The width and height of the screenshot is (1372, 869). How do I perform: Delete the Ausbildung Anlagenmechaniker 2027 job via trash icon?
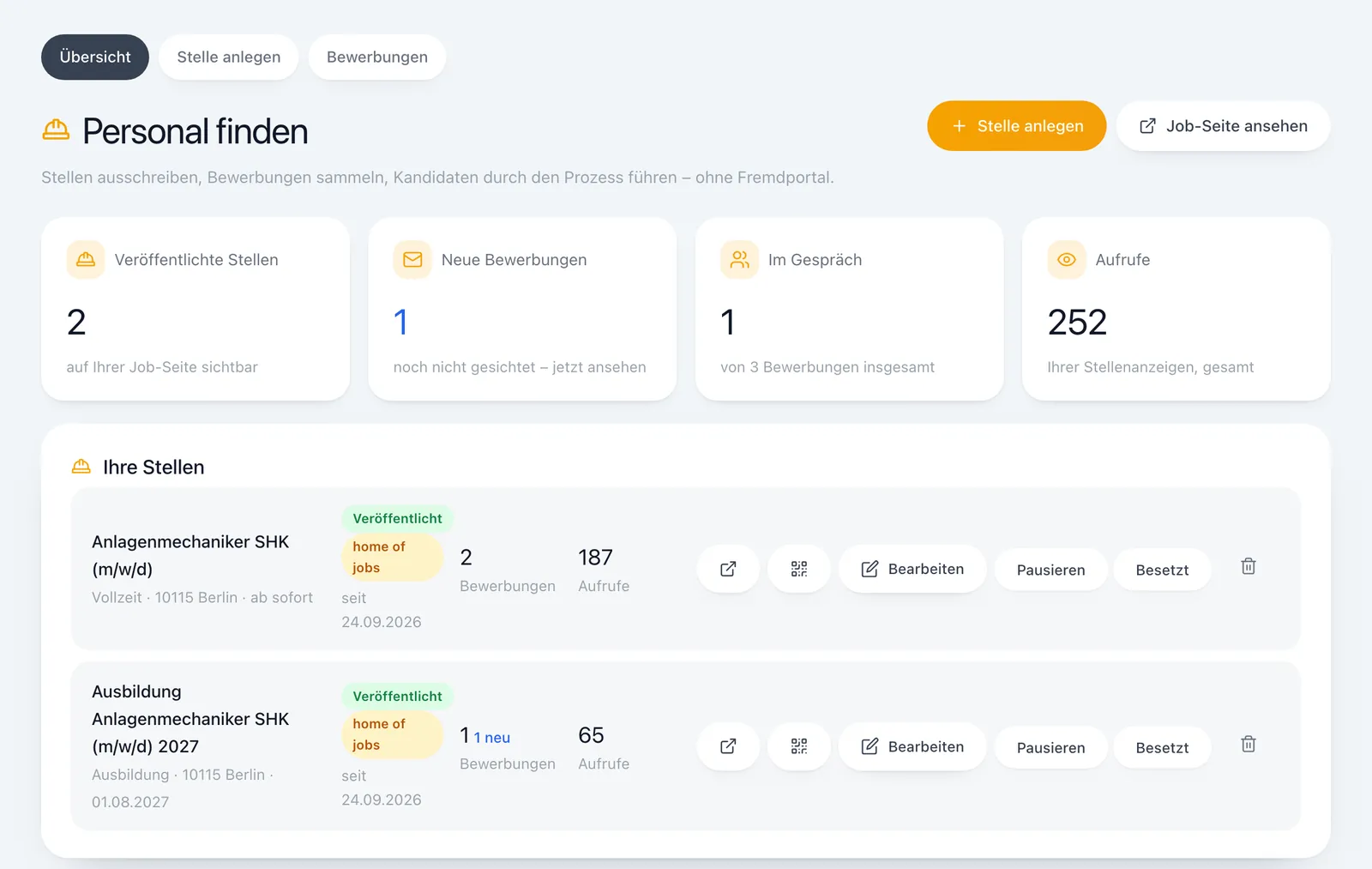coord(1249,744)
